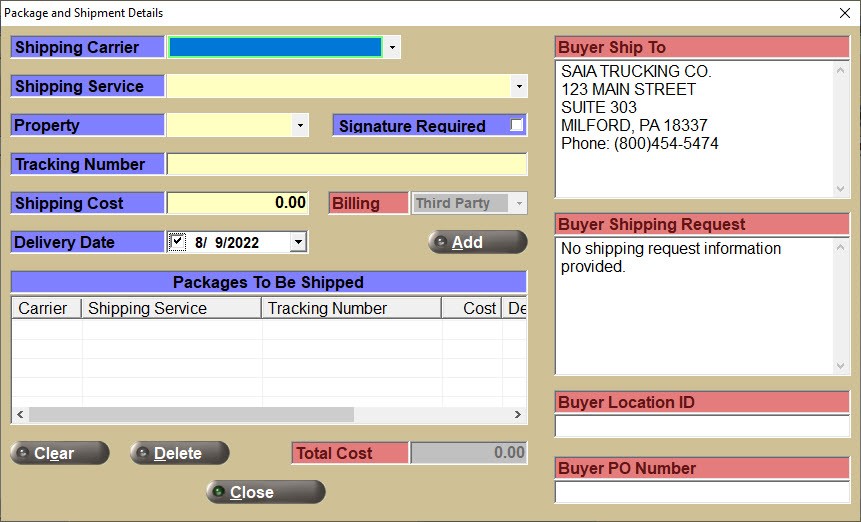Viewport: 861px width, 522px height.
Task: Uncheck the Delivery Date checkbox
Action: pyautogui.click(x=178, y=242)
